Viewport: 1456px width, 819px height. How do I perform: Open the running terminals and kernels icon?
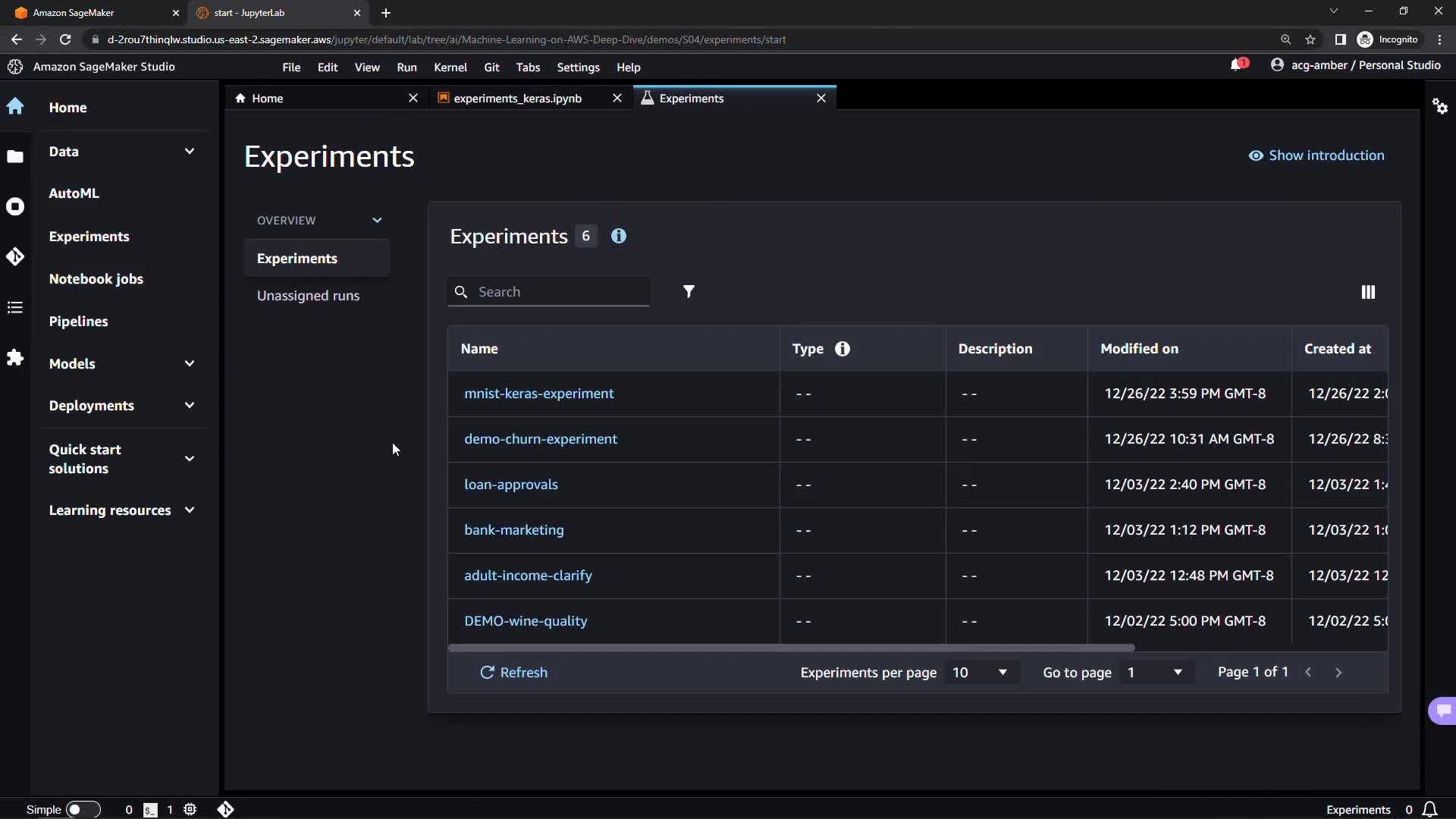(x=15, y=207)
